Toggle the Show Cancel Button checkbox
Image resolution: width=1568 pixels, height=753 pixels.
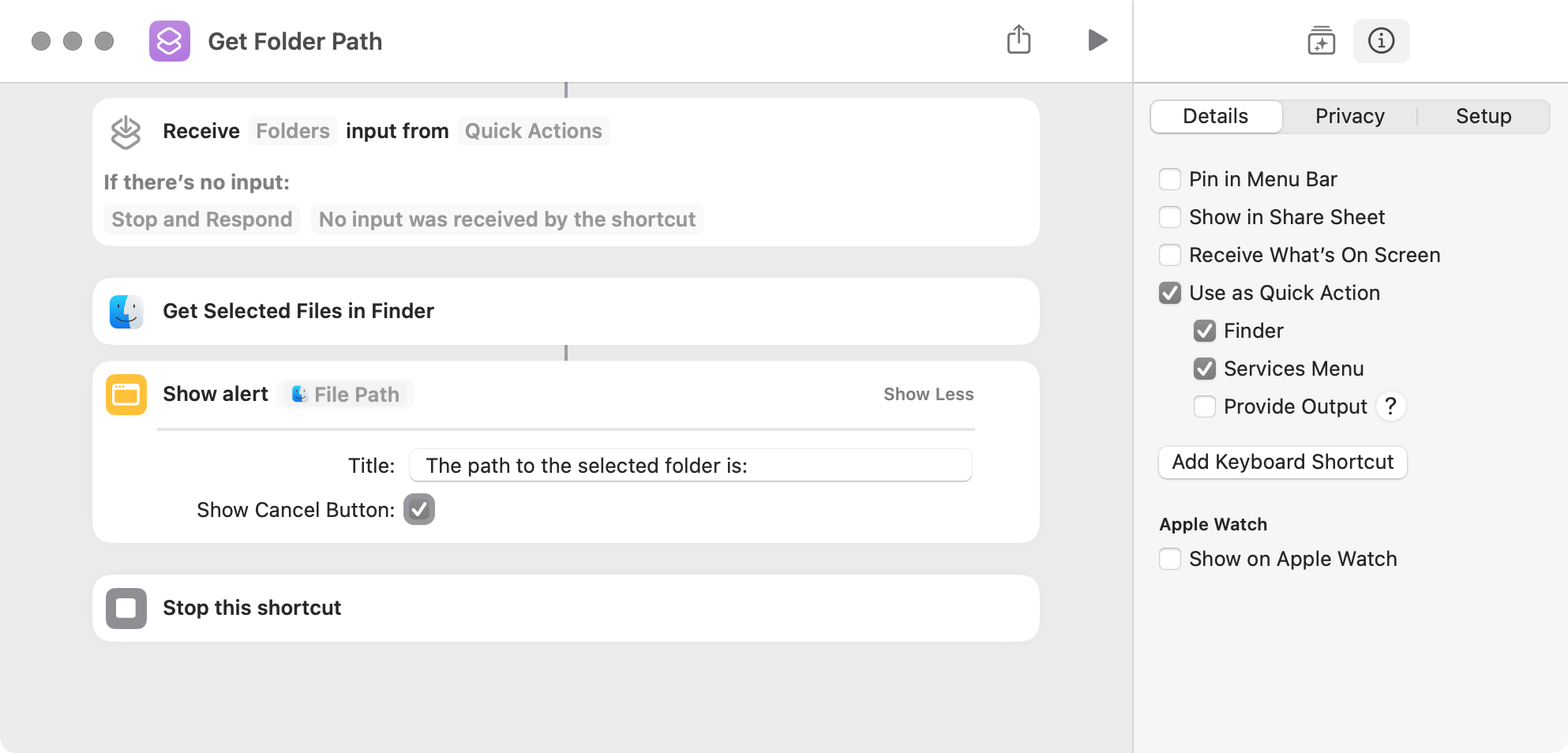point(419,509)
